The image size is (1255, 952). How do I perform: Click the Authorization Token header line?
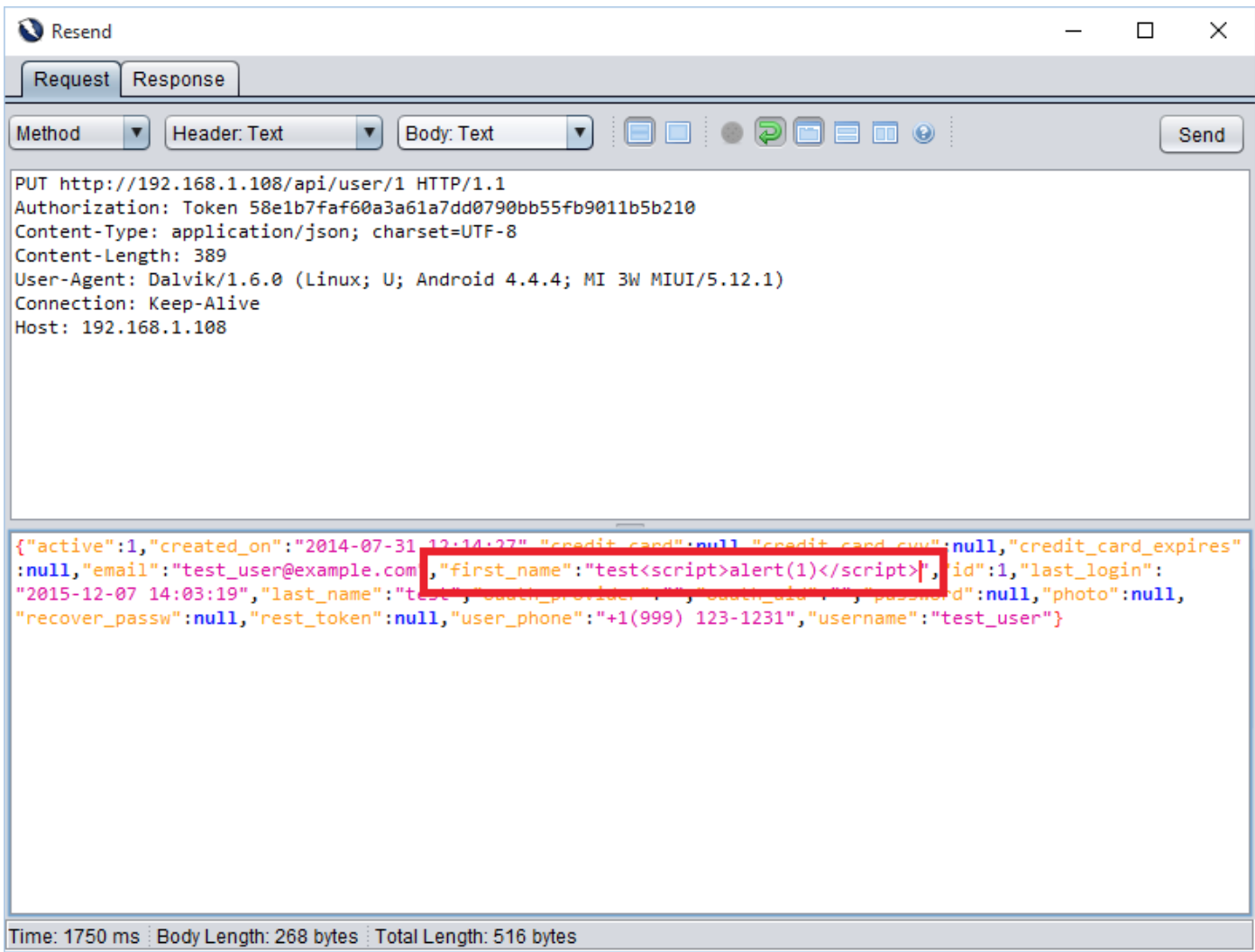354,207
